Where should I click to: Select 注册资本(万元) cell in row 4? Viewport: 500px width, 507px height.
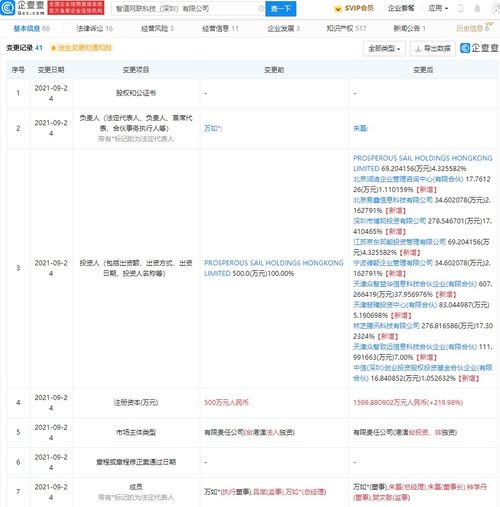tap(136, 403)
